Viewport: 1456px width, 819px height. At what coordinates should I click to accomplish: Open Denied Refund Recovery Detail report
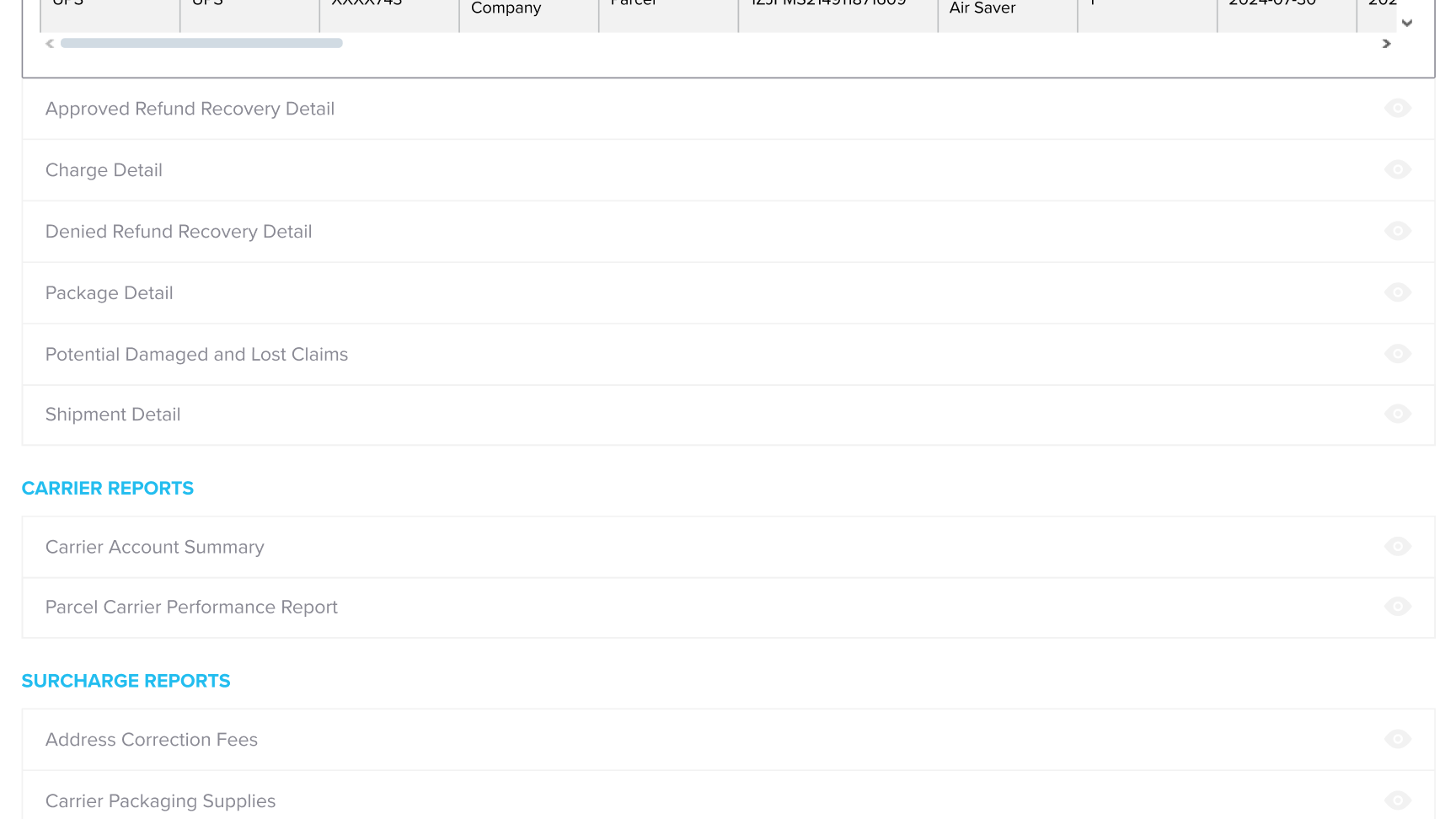tap(728, 232)
